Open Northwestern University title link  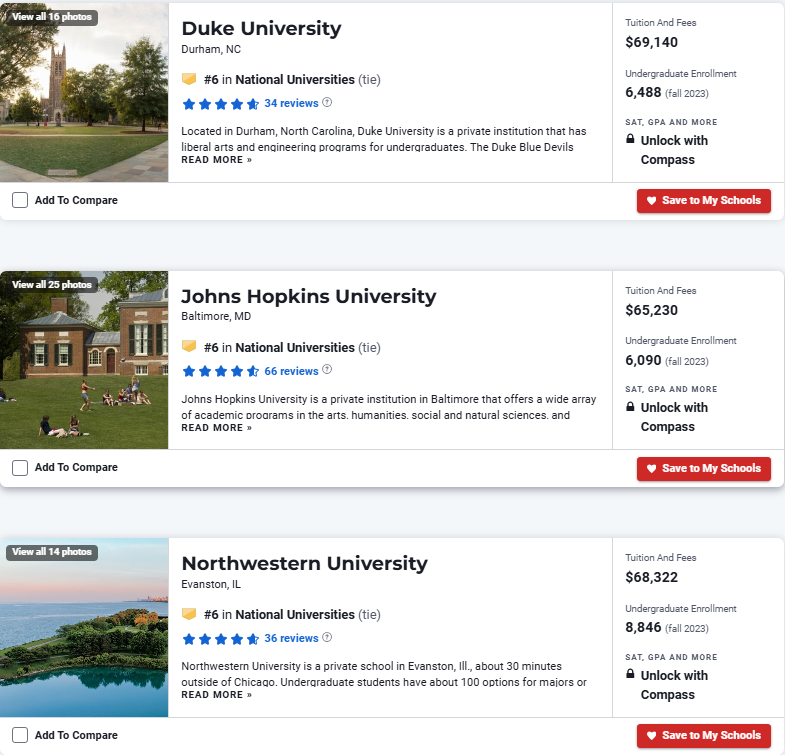pyautogui.click(x=304, y=562)
